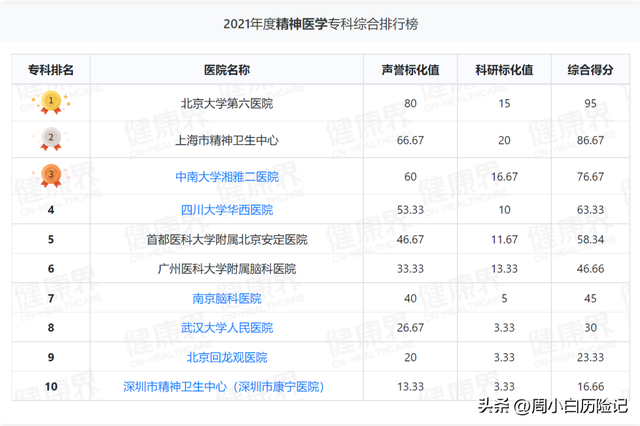640x426 pixels.
Task: Select the hospital name 北京大学第六医院
Action: click(x=227, y=103)
